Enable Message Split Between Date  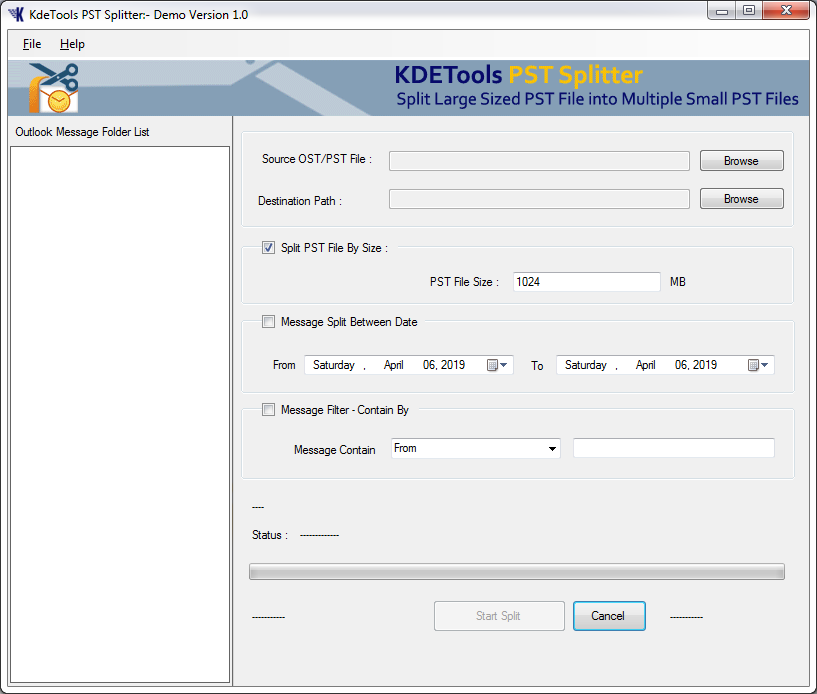click(x=268, y=321)
